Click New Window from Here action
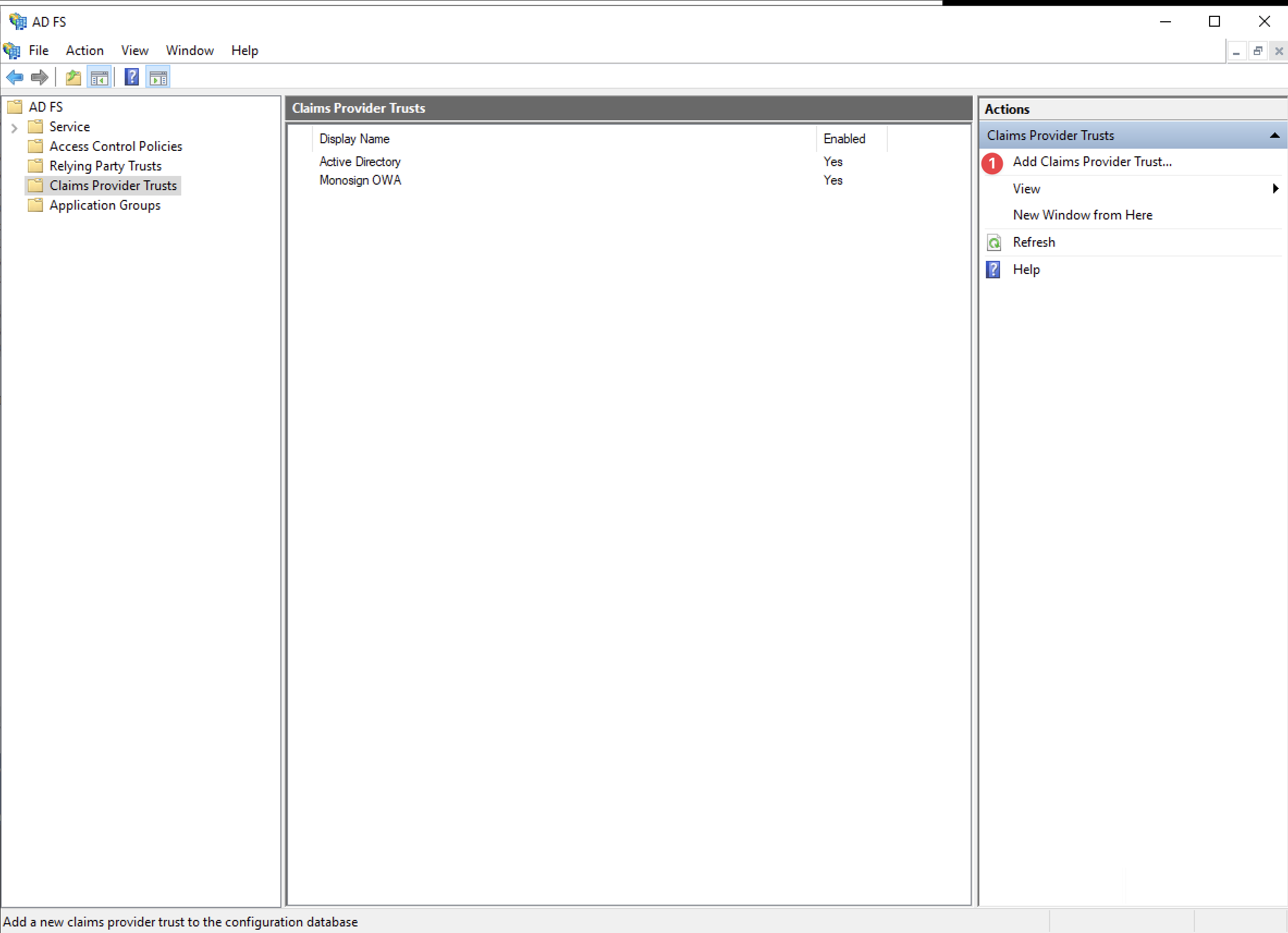This screenshot has height=933, width=1288. (1082, 215)
